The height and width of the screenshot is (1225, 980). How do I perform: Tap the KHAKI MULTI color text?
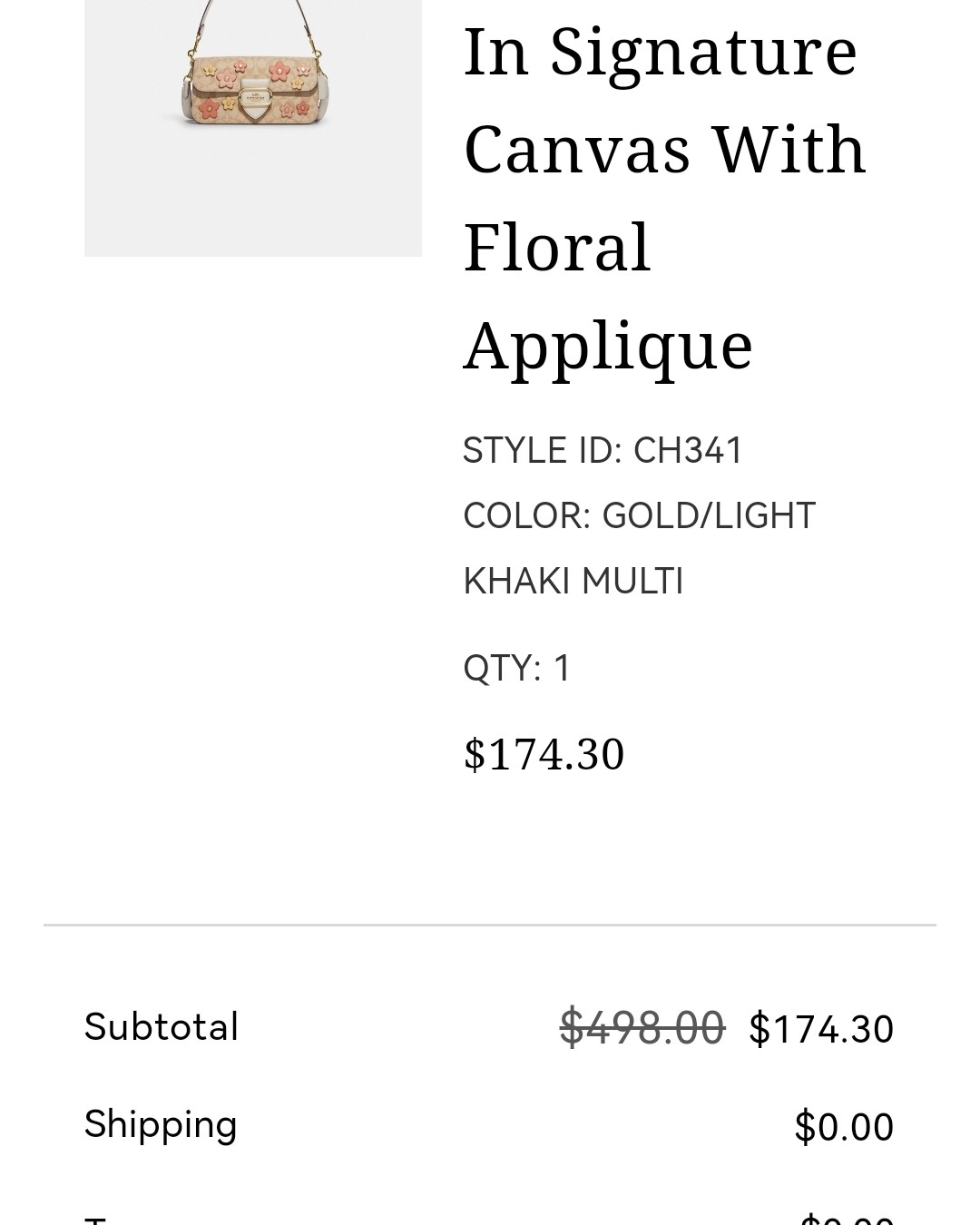tap(573, 581)
